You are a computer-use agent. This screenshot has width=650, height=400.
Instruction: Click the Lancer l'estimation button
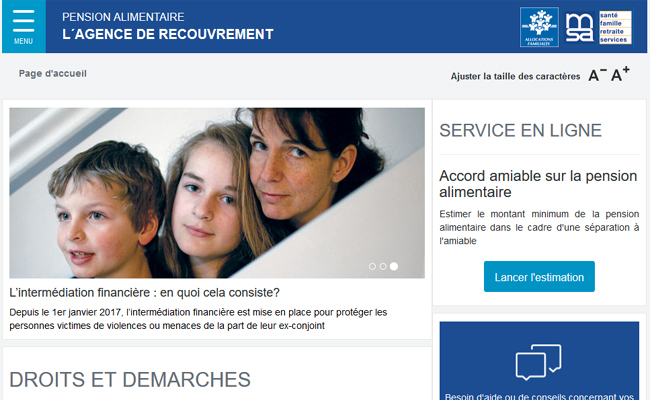coord(539,276)
